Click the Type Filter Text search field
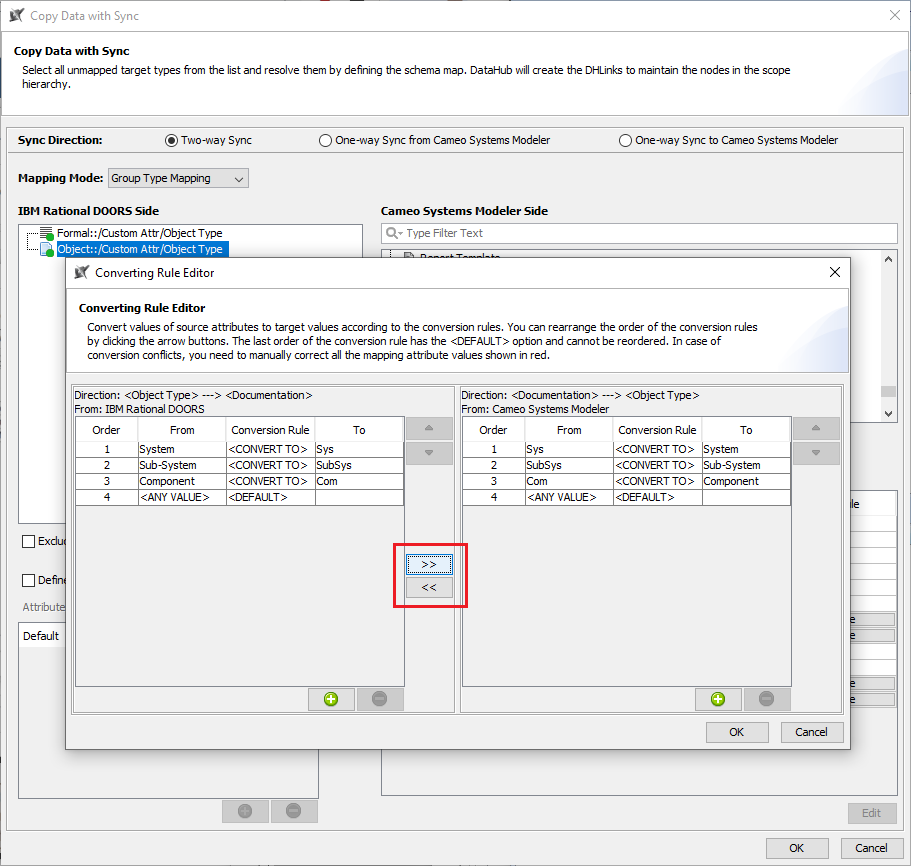The width and height of the screenshot is (911, 866). tap(639, 233)
